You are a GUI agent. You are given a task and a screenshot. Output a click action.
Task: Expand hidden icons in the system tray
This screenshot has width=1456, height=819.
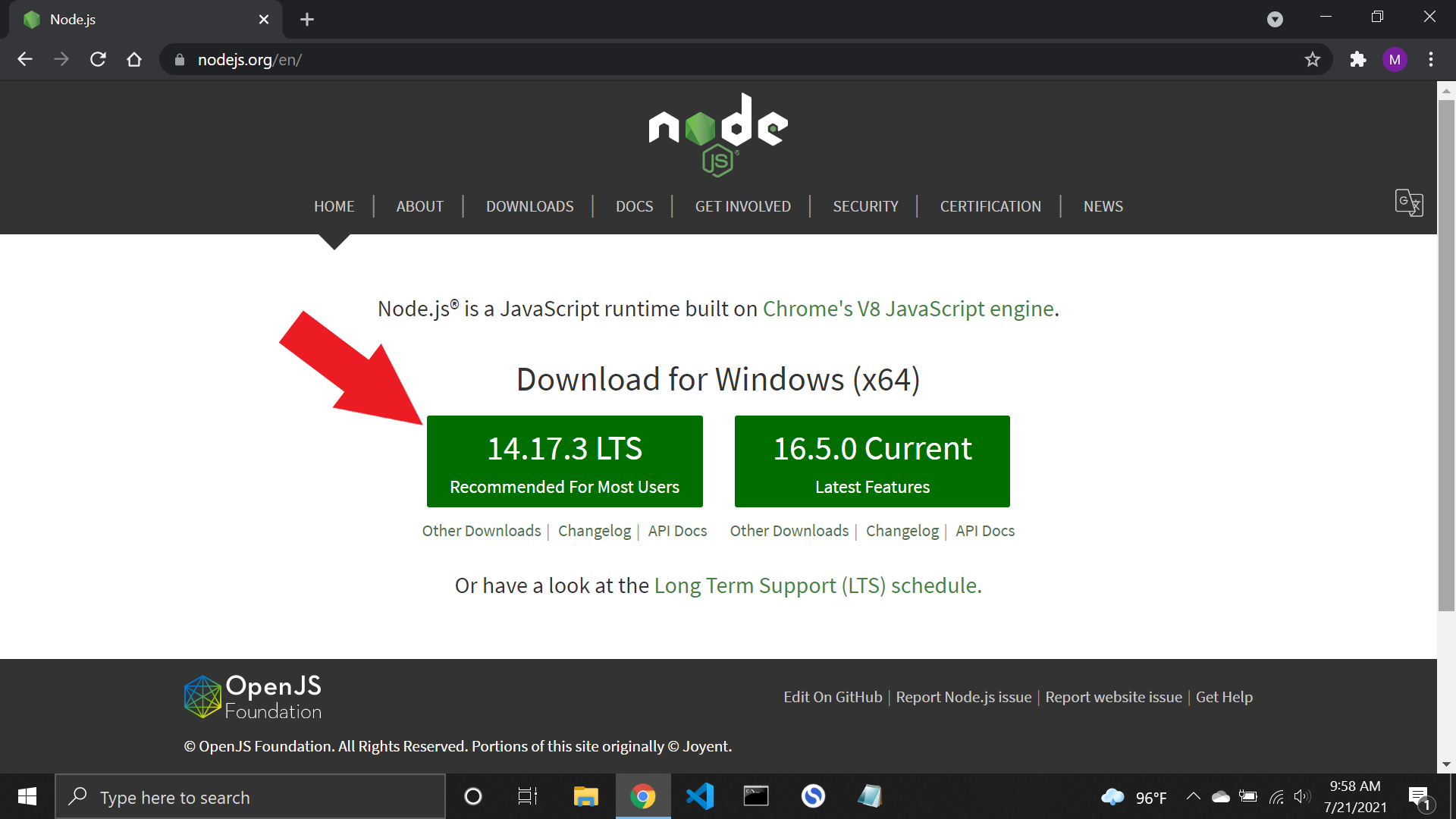click(1193, 796)
